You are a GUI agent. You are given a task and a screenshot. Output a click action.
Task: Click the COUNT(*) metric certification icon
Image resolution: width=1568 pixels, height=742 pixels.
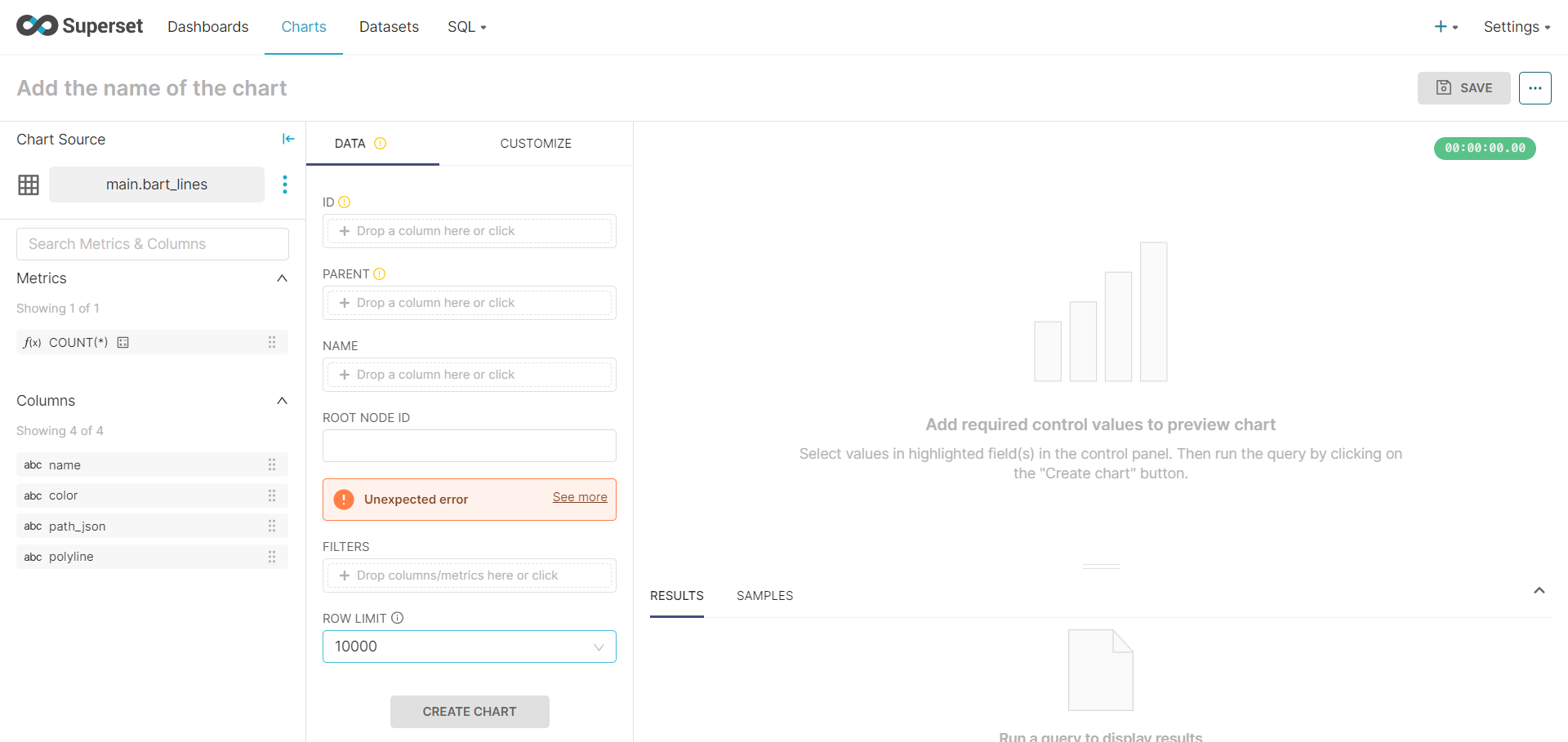(123, 343)
